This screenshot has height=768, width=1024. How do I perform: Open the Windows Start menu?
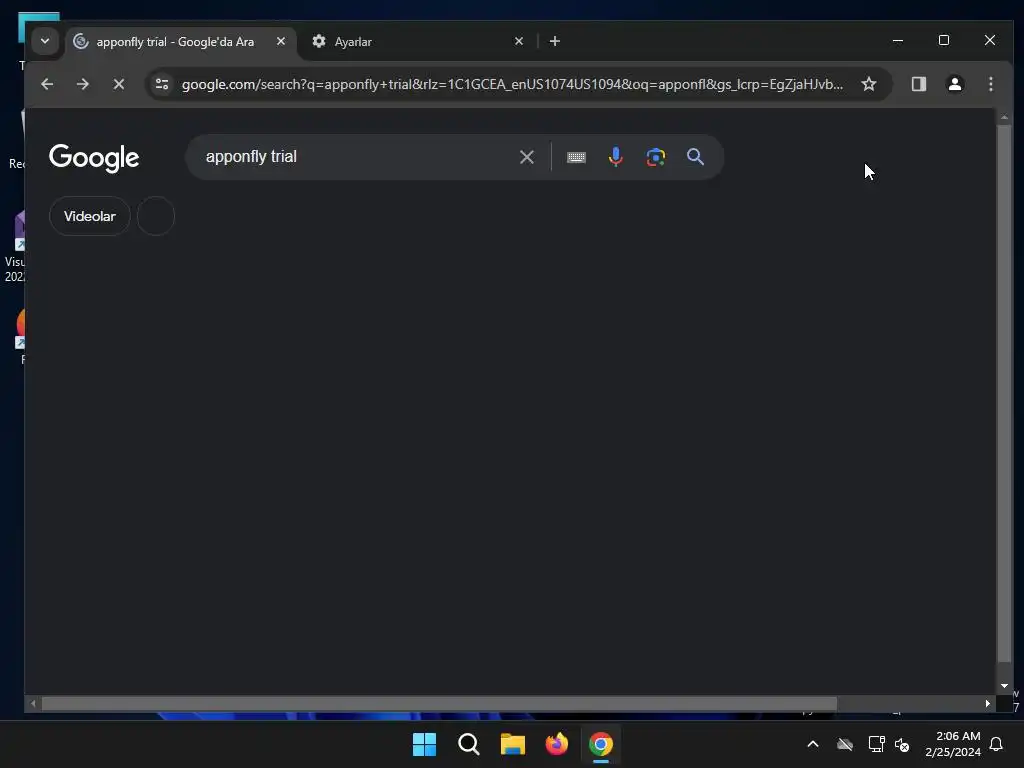coord(424,744)
